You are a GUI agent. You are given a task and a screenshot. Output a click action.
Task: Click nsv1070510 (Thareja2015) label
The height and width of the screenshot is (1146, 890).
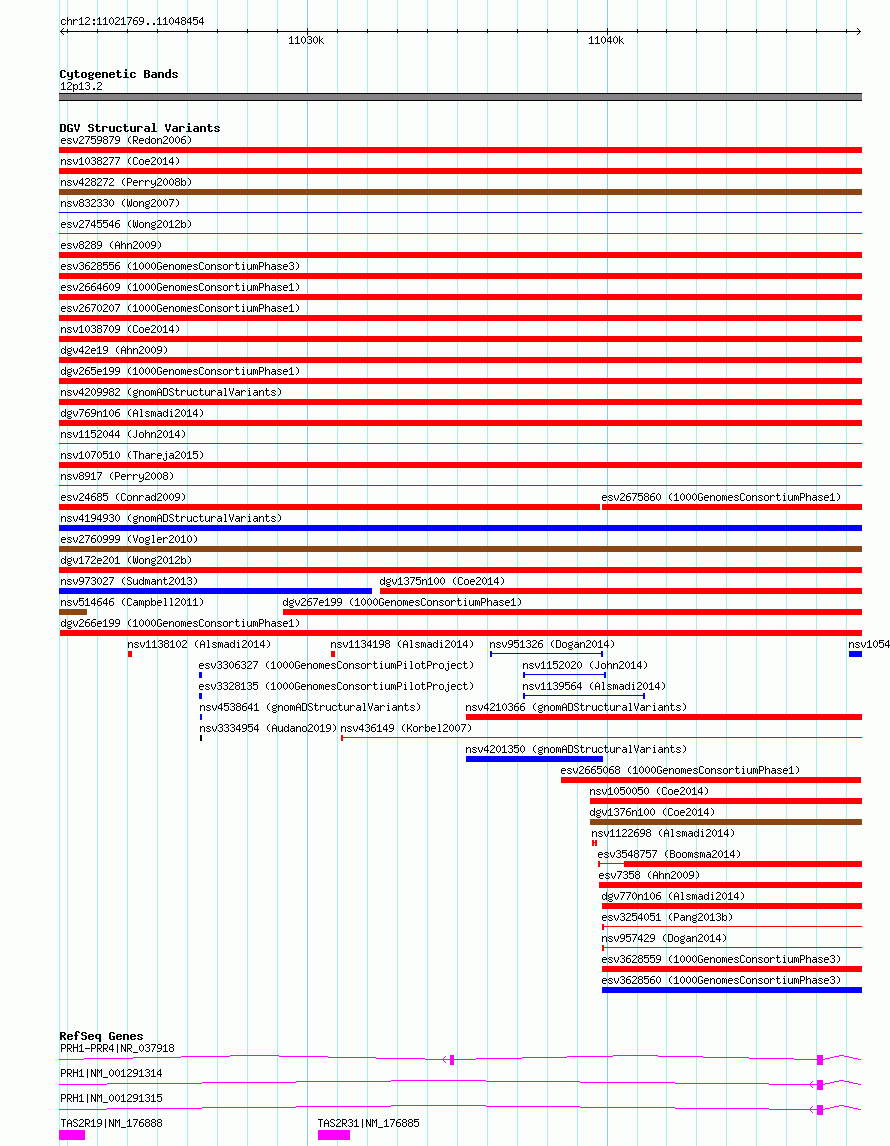(132, 455)
